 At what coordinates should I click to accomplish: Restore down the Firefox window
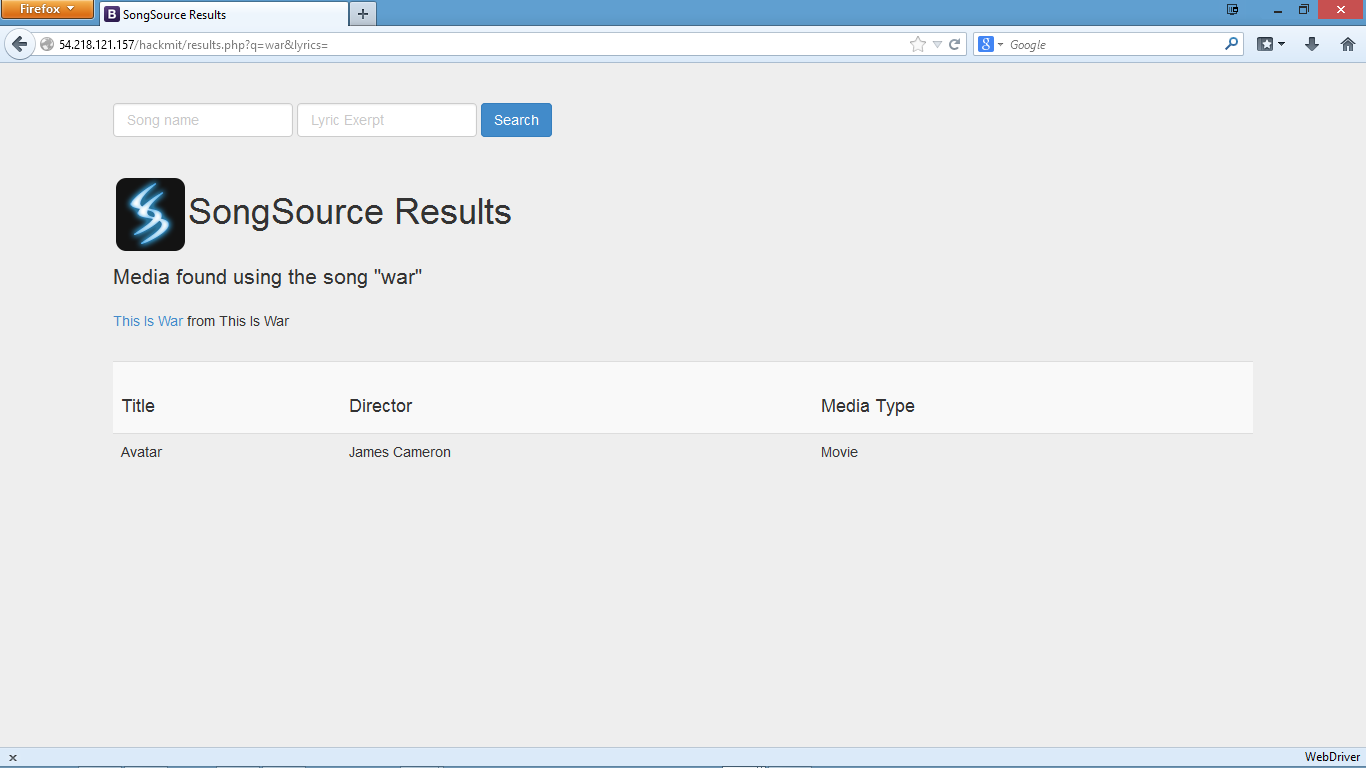[1304, 9]
